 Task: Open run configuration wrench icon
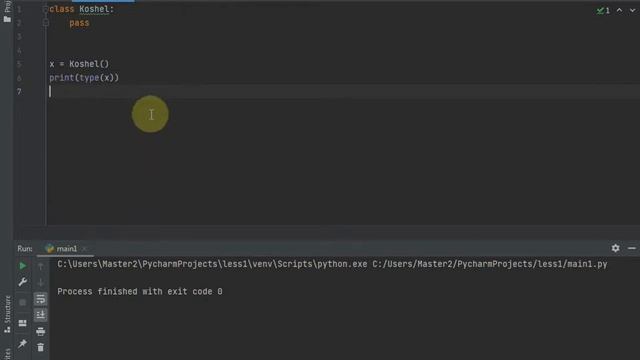pyautogui.click(x=22, y=282)
